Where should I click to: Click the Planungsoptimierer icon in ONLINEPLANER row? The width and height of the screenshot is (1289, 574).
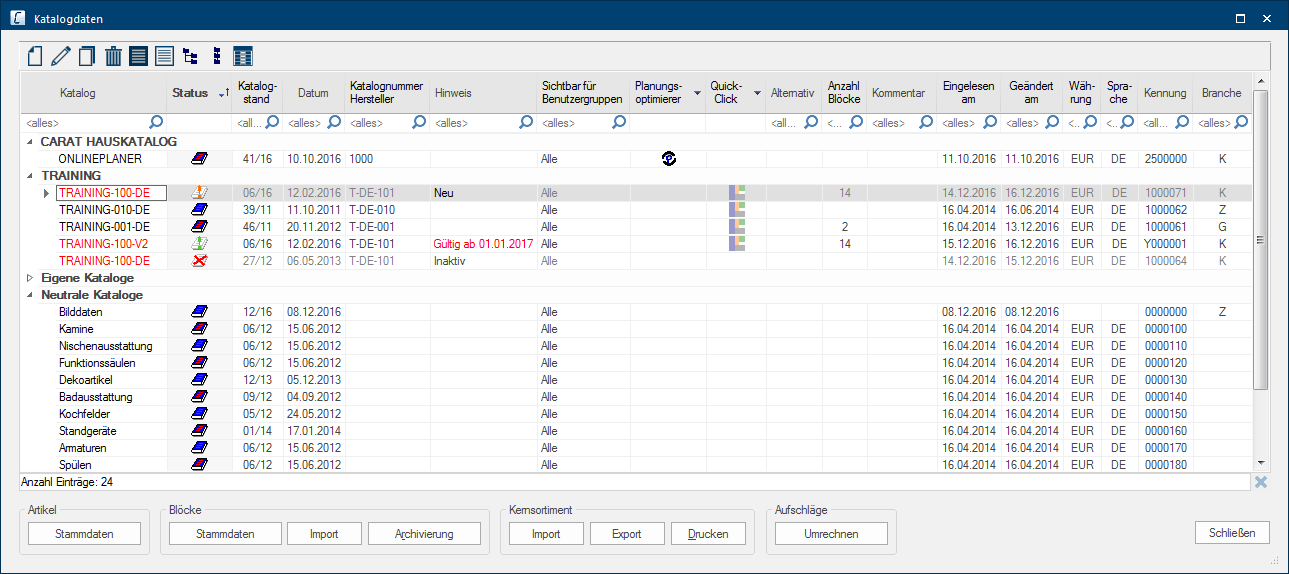pyautogui.click(x=668, y=159)
